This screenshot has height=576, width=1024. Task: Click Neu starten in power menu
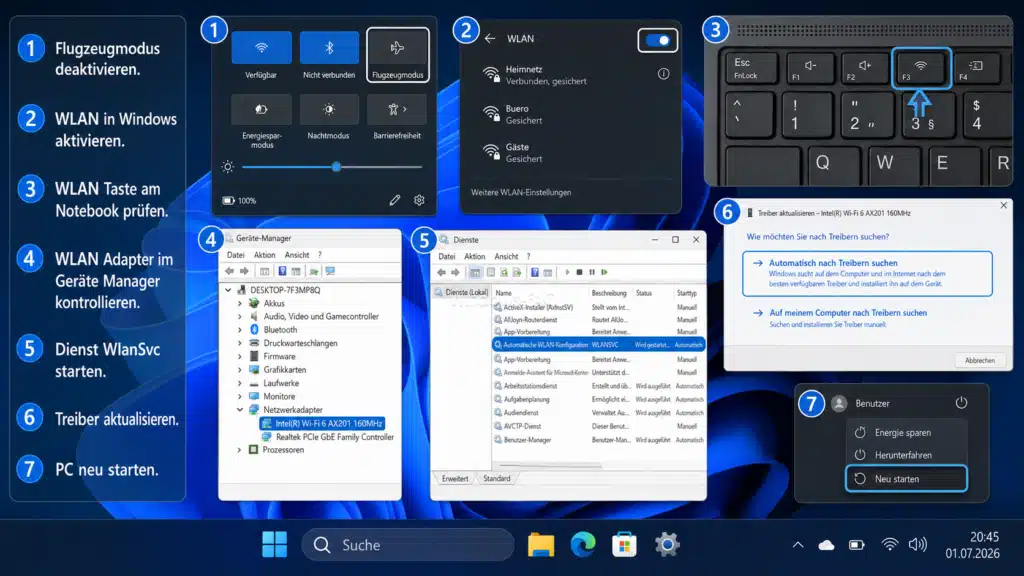click(906, 479)
